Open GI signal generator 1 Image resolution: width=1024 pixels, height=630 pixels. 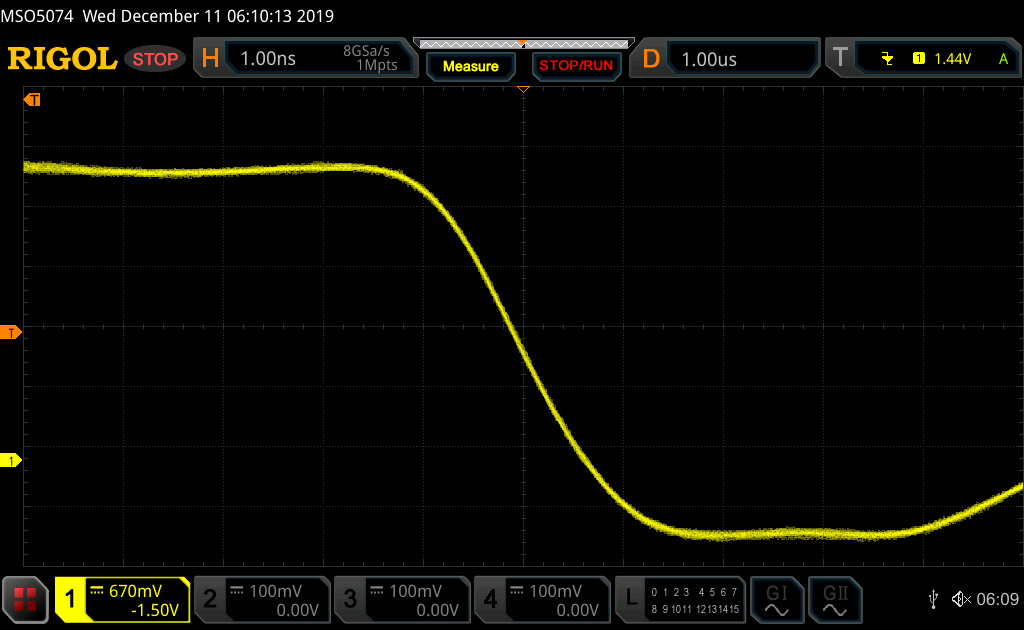tap(776, 600)
